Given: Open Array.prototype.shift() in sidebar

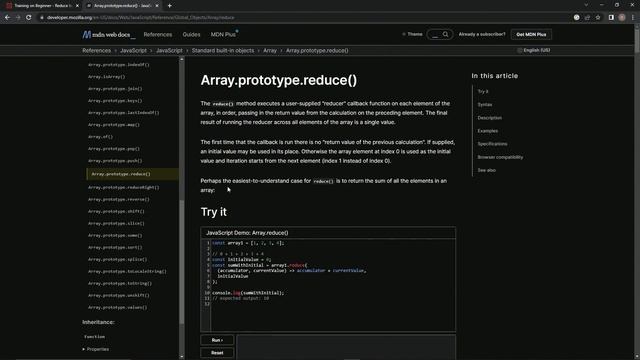Looking at the screenshot, I should click(x=116, y=211).
